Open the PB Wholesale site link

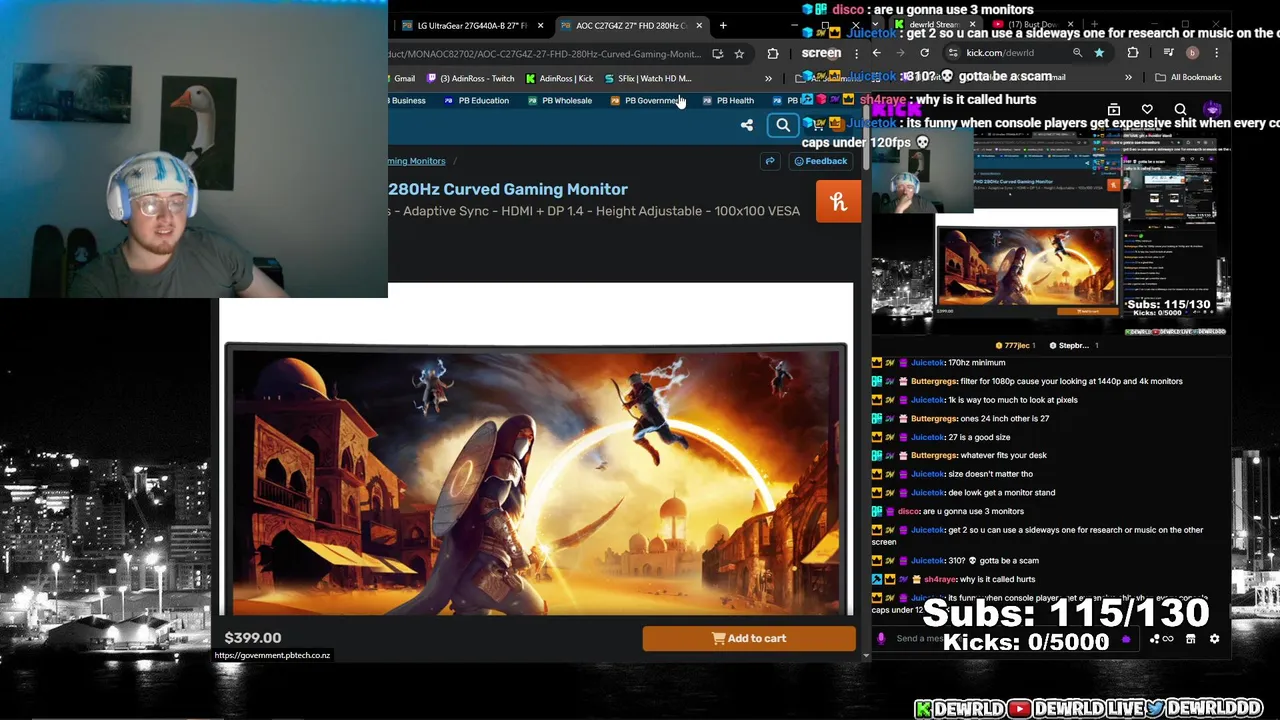click(x=560, y=100)
